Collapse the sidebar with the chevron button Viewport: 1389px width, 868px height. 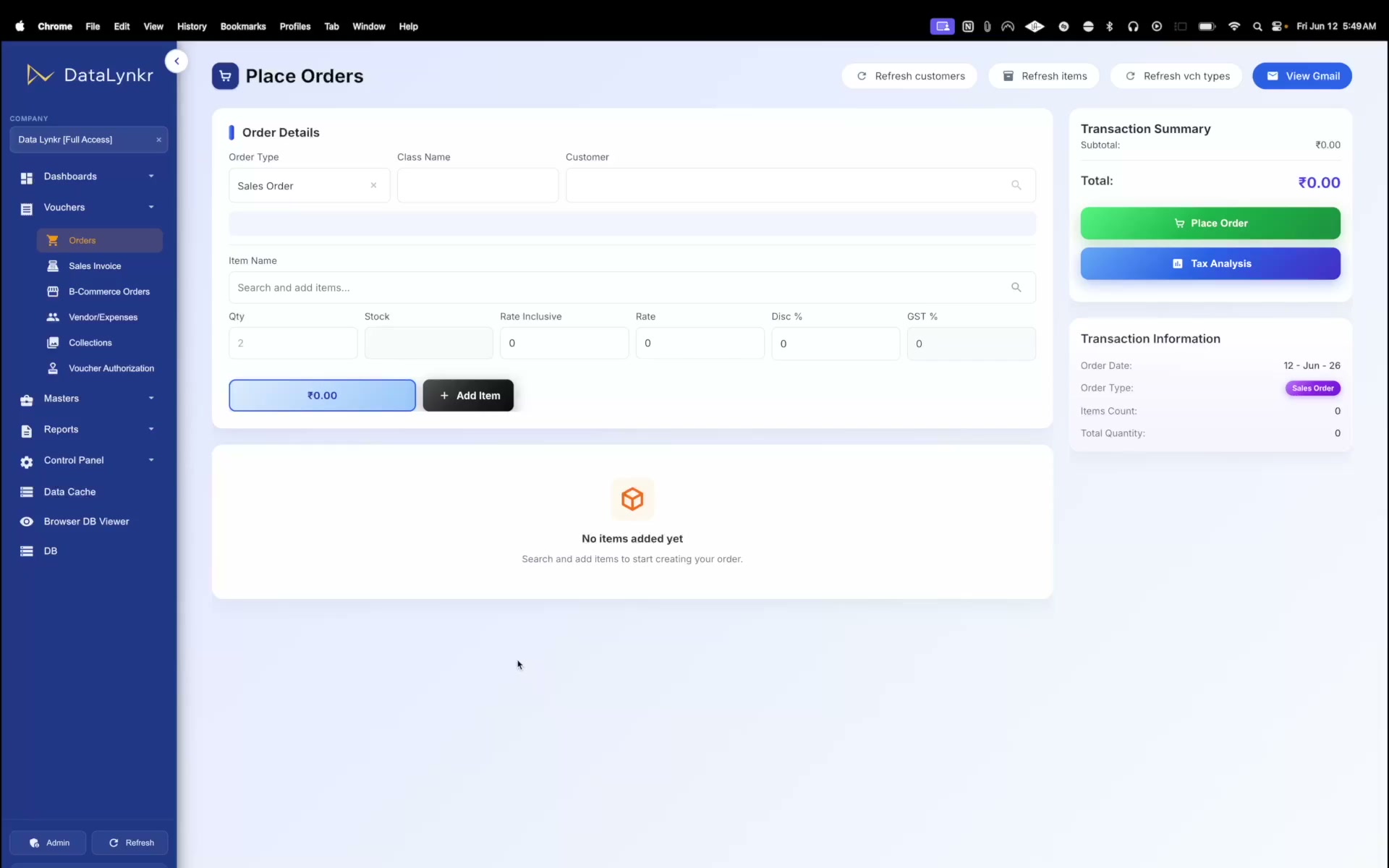pos(177,61)
